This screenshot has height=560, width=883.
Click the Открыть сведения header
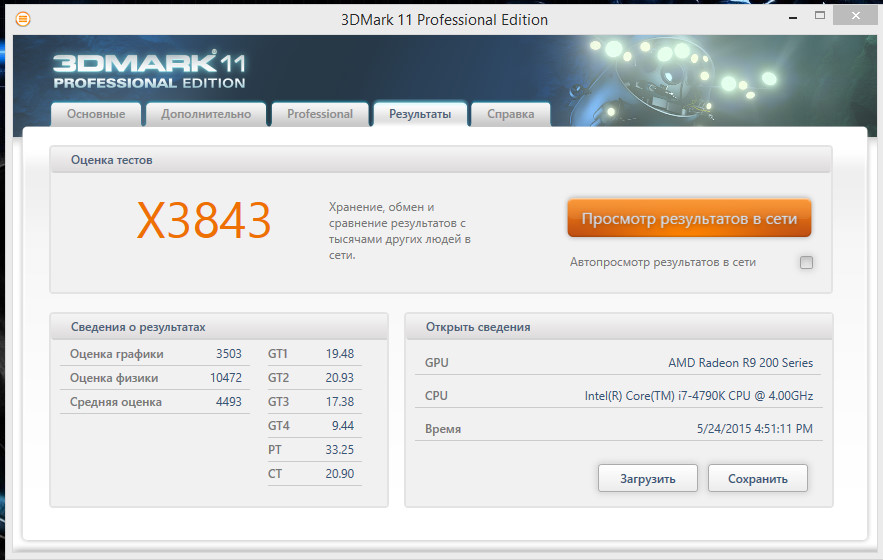click(619, 327)
